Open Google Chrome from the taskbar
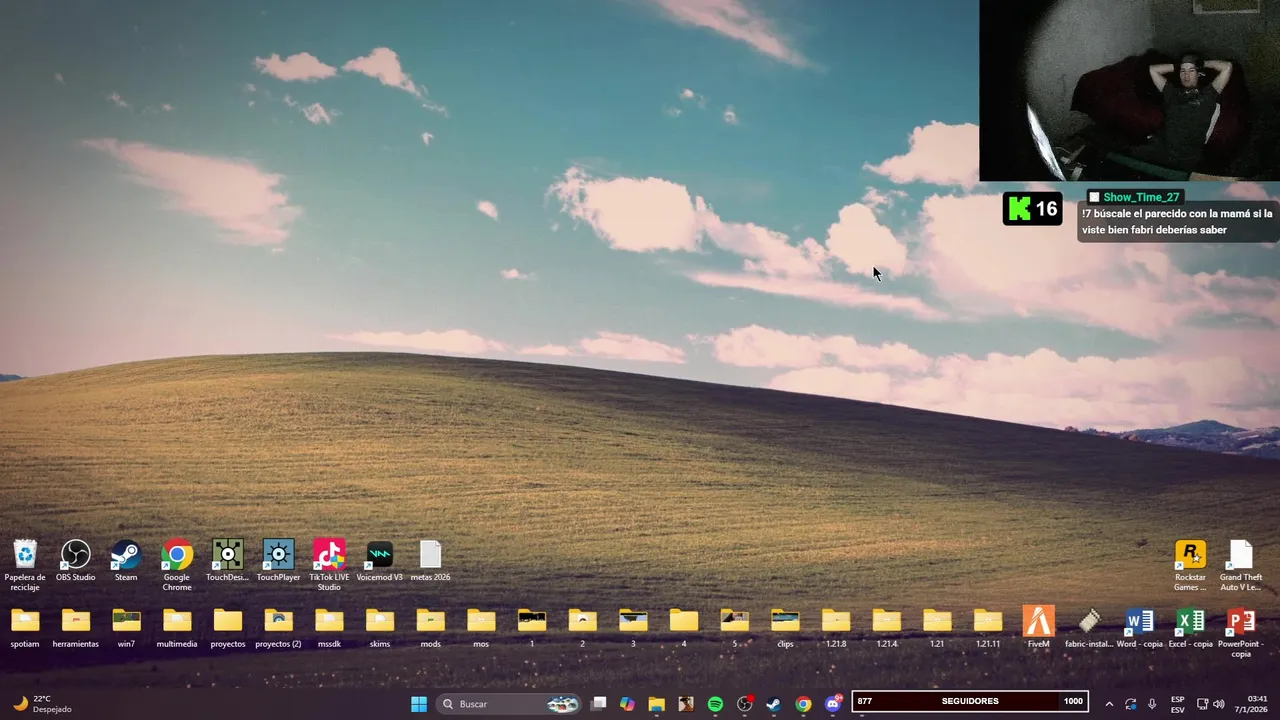Screen dimensions: 1280x720 803,704
